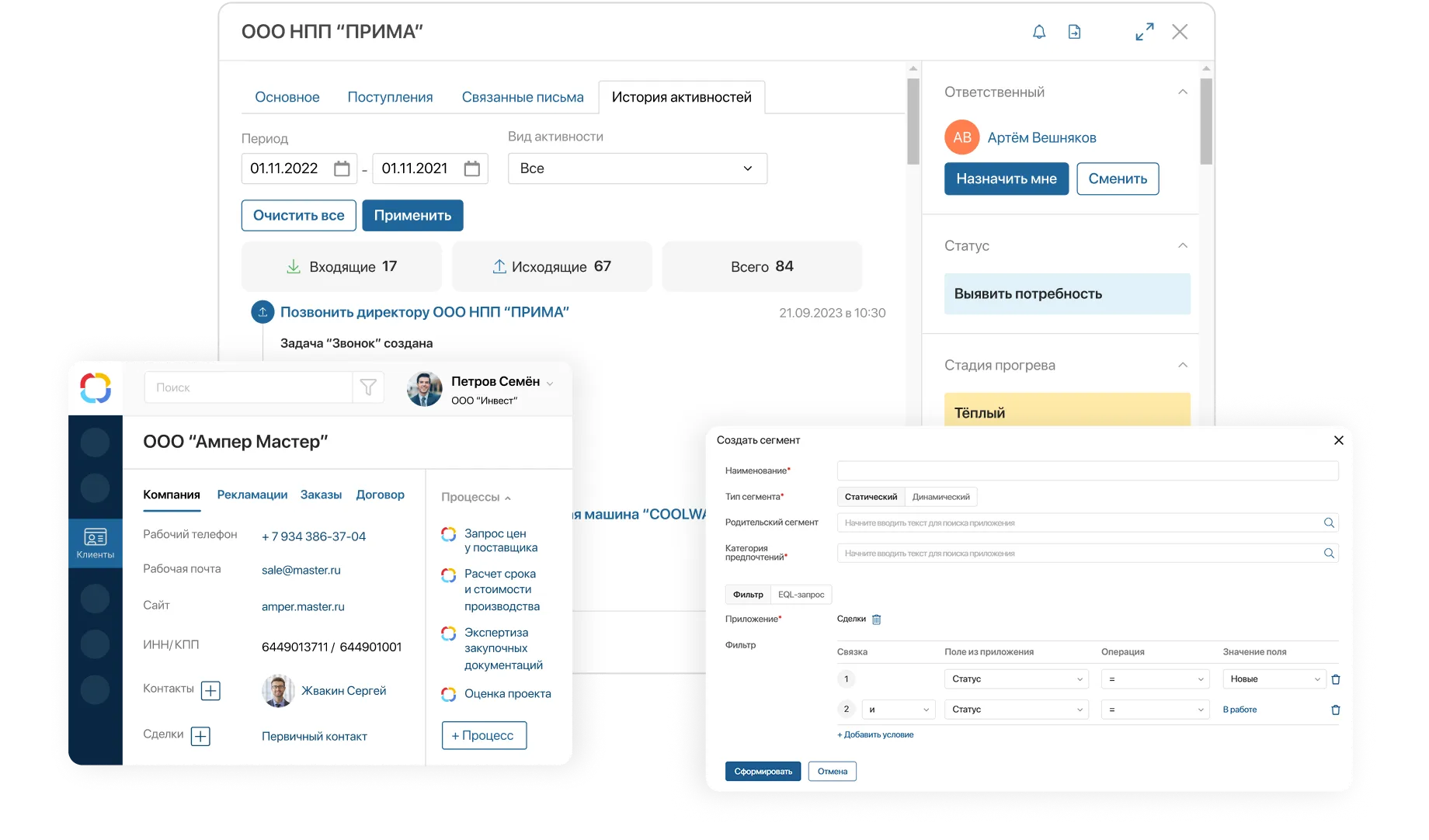Open the filter funnel icon in the search bar
1429x840 pixels.
pos(368,387)
